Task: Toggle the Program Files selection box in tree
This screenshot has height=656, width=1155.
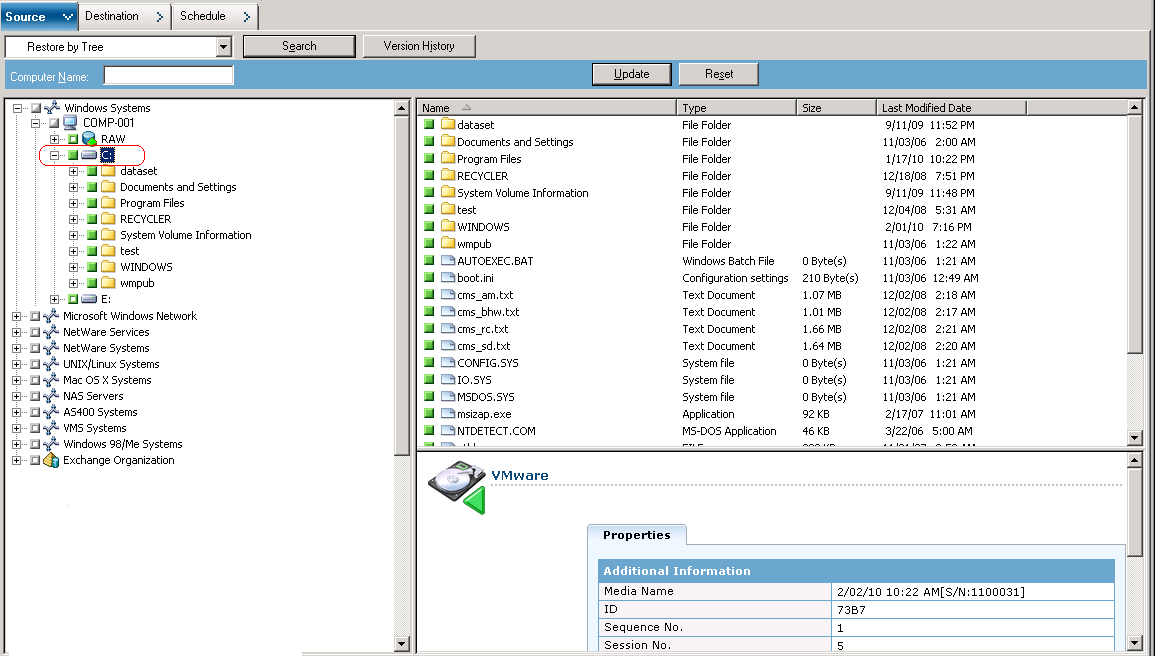Action: pyautogui.click(x=92, y=203)
